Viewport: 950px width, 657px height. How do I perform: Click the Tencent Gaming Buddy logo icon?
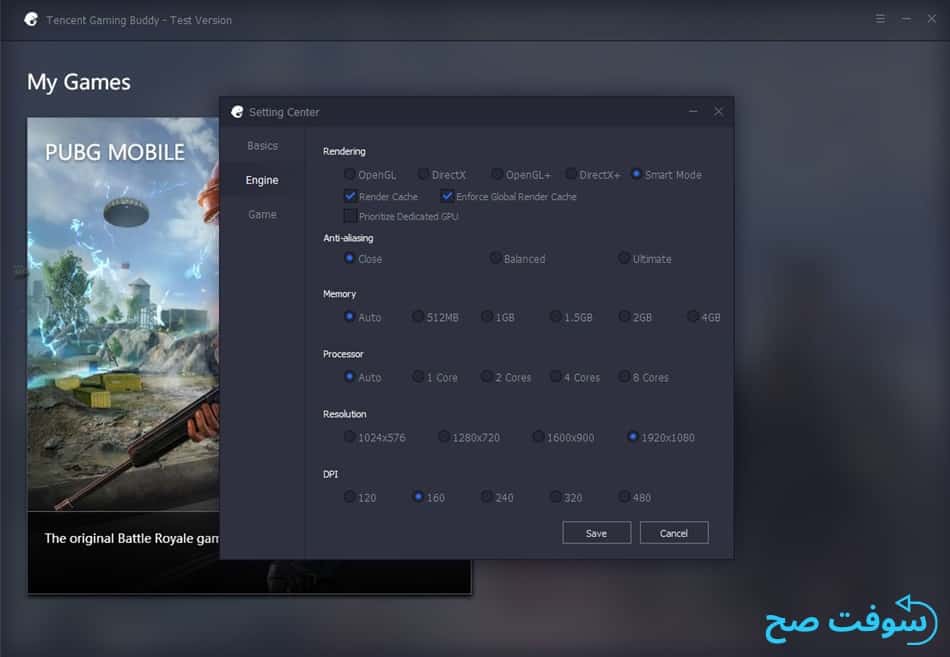pos(32,19)
